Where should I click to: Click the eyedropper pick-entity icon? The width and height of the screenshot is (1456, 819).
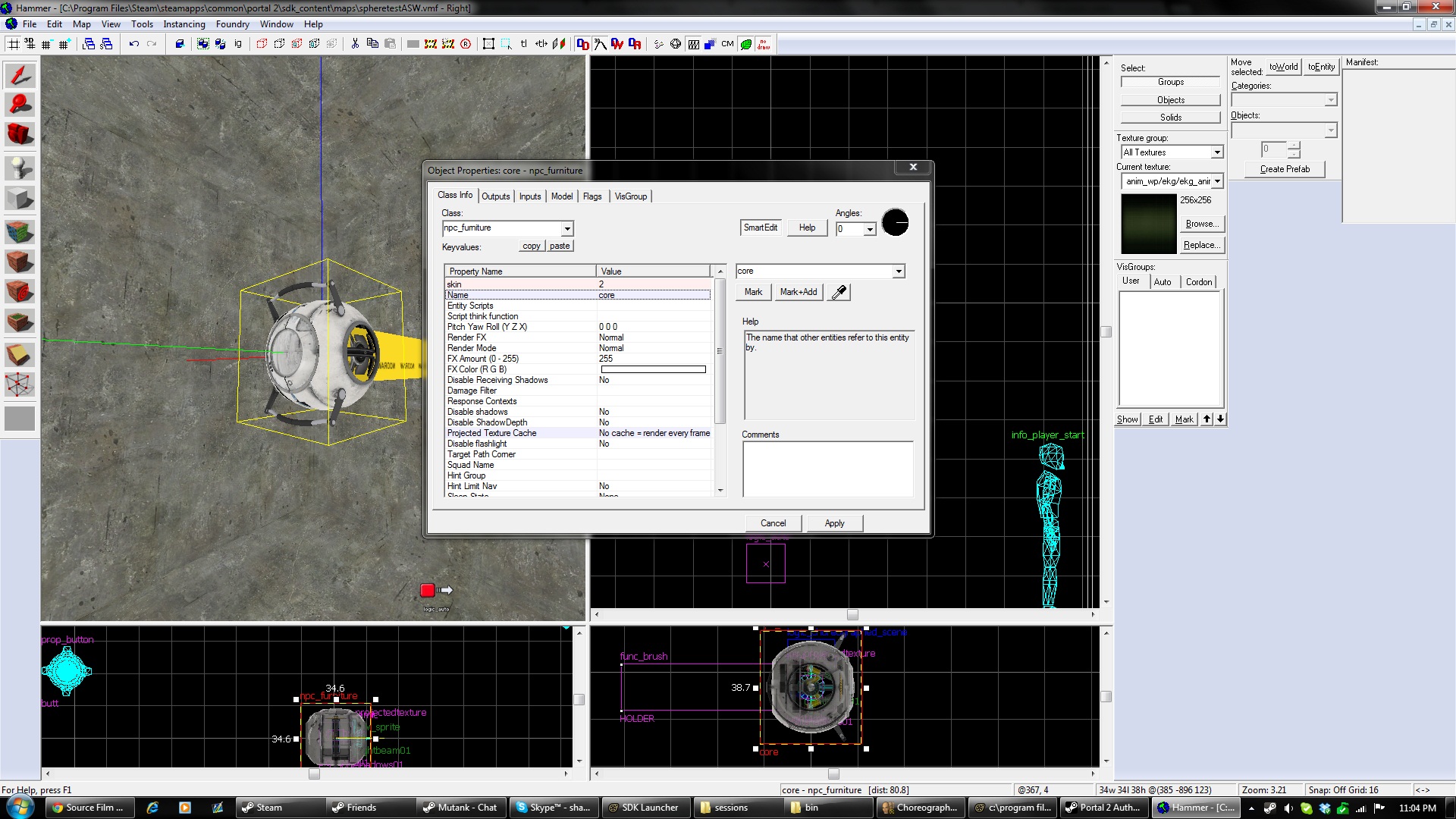tap(839, 293)
